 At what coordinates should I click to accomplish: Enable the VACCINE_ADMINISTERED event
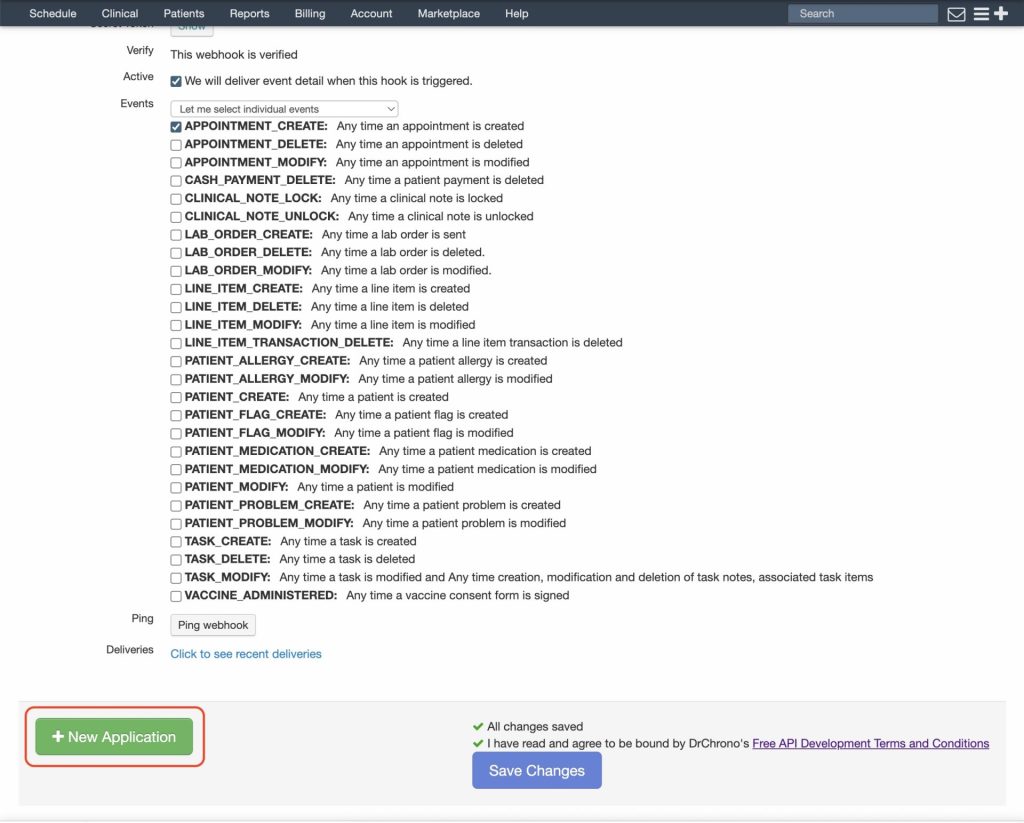pos(176,596)
